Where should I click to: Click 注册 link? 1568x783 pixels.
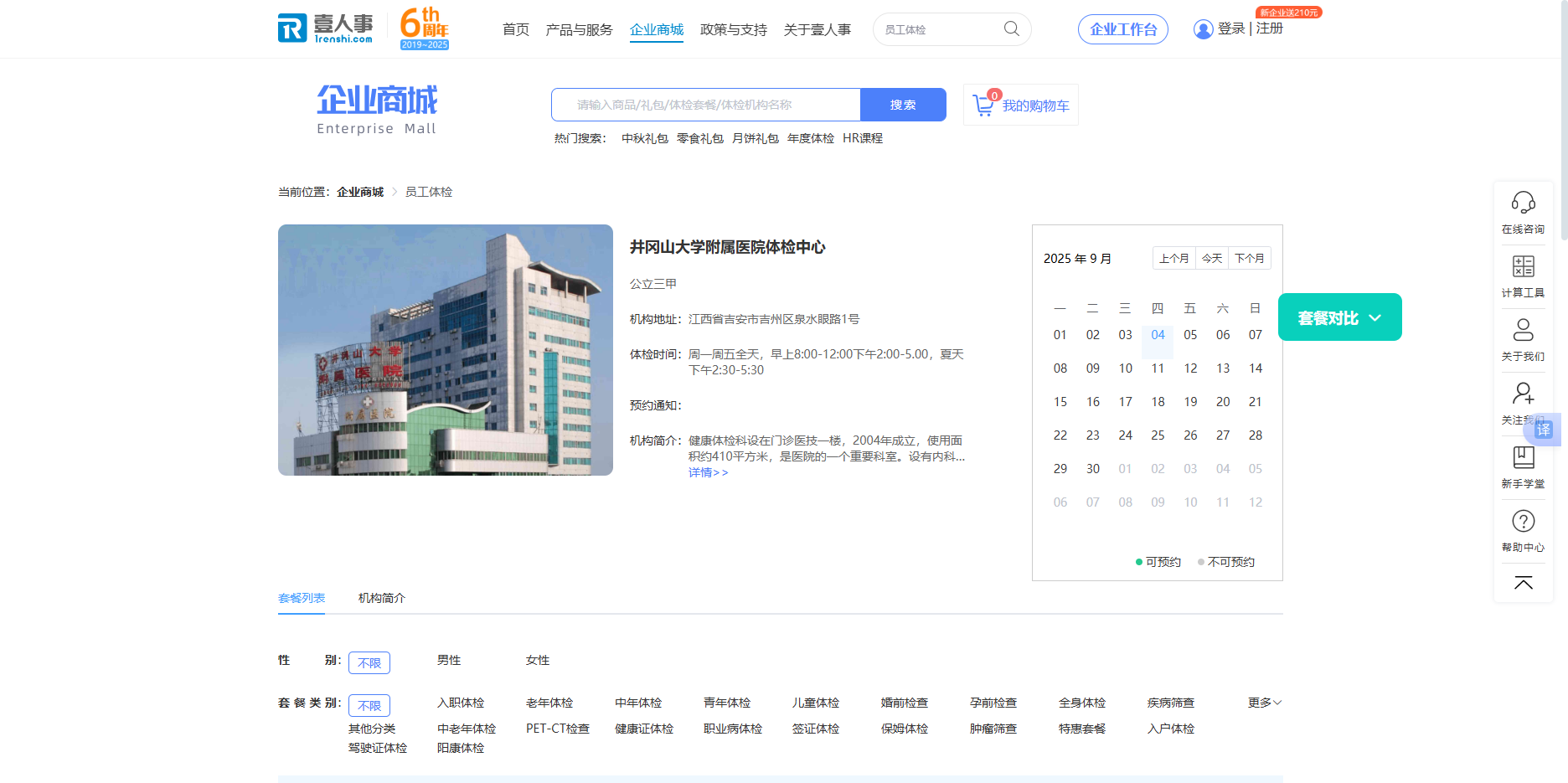(1270, 28)
